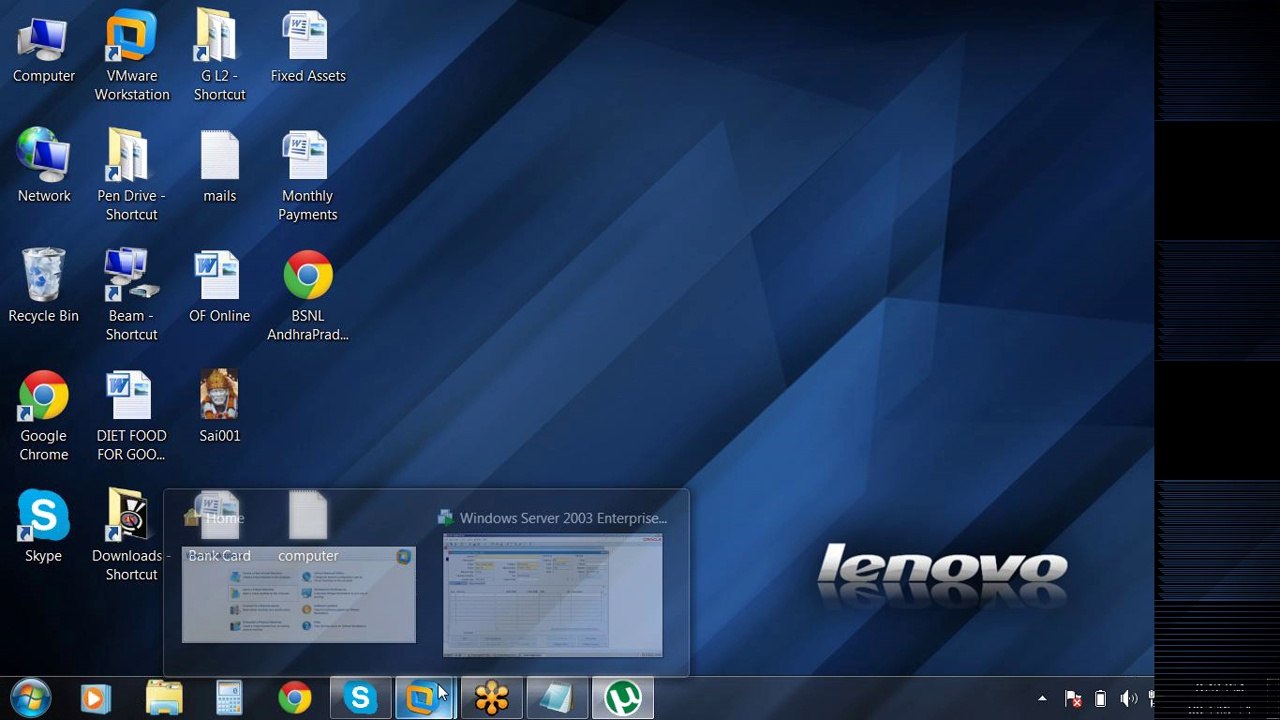The height and width of the screenshot is (720, 1280).
Task: Launch Skype from the desktop
Action: [x=43, y=527]
